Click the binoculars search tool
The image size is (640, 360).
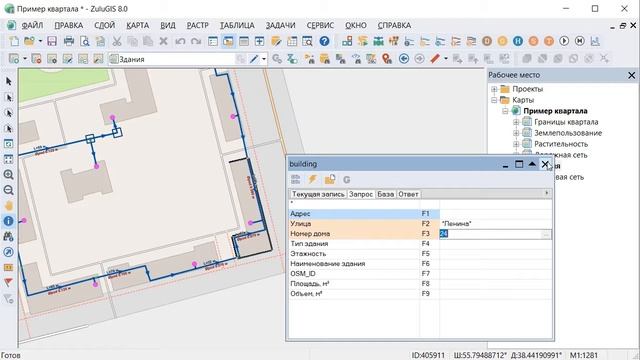click(9, 236)
